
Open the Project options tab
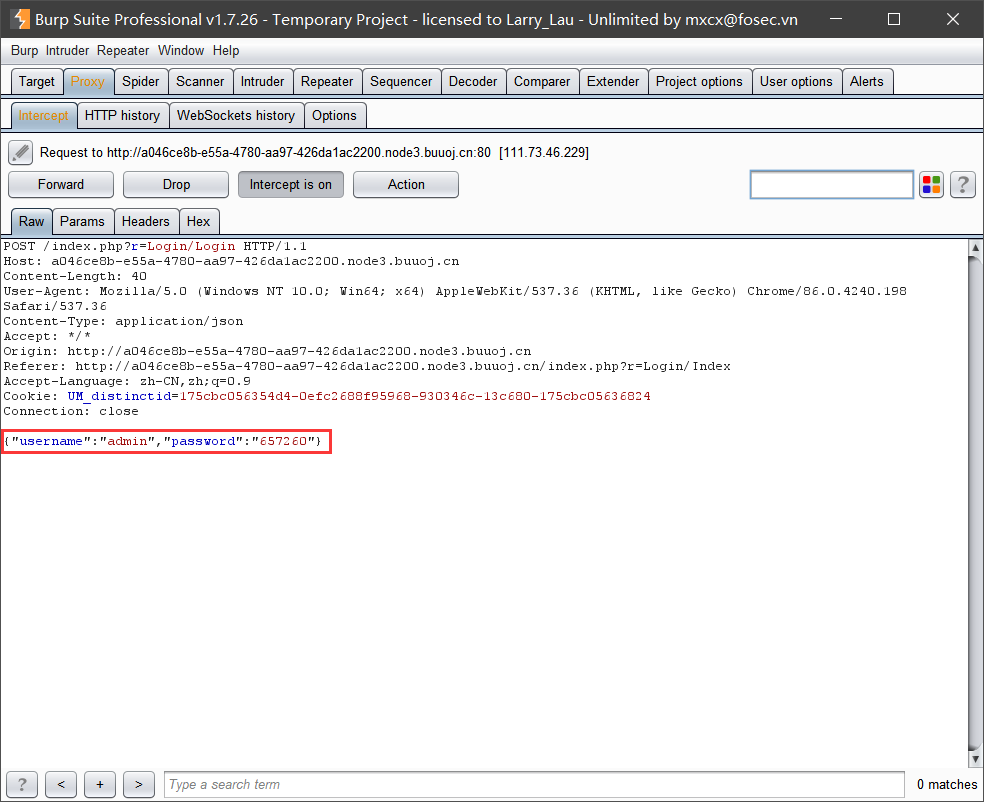pyautogui.click(x=699, y=82)
